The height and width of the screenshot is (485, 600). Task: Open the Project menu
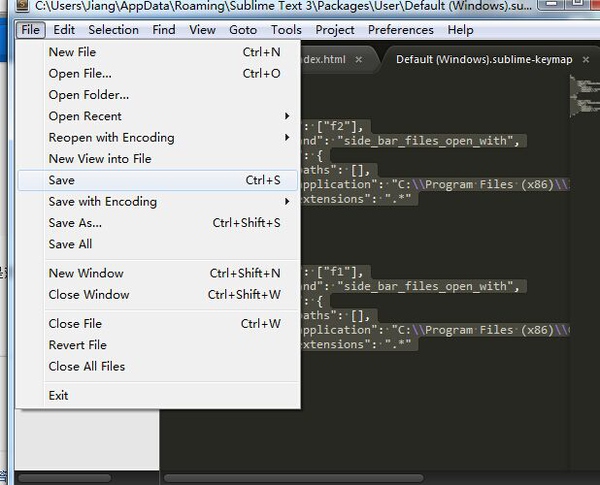(x=335, y=30)
